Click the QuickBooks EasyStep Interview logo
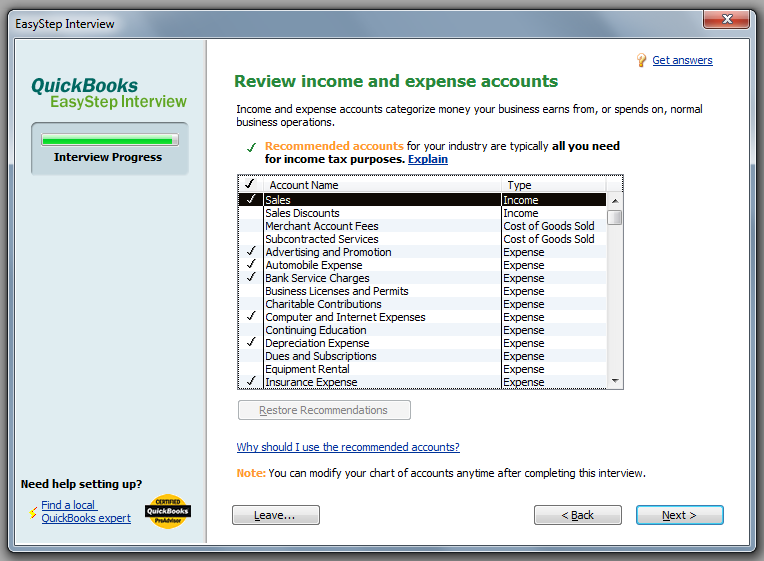Image resolution: width=764 pixels, height=561 pixels. 109,93
